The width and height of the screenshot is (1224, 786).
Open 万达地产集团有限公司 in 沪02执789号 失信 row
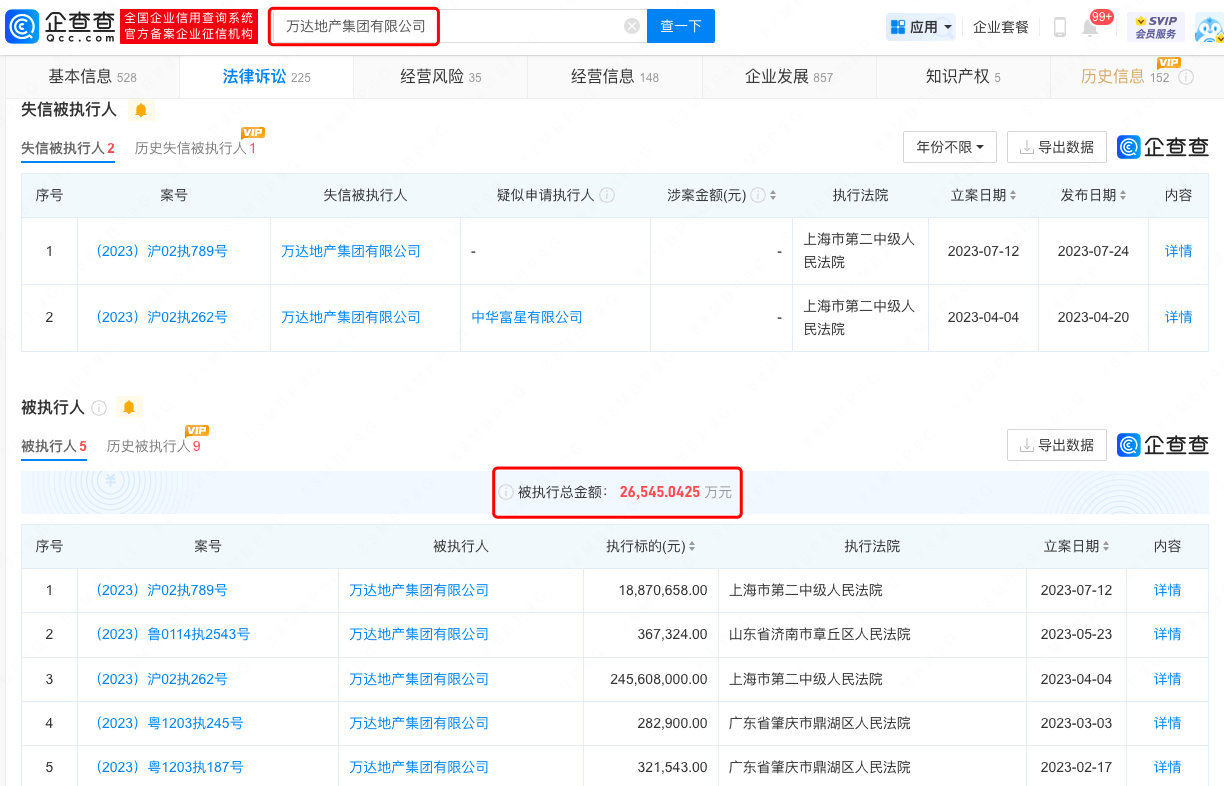(x=351, y=251)
